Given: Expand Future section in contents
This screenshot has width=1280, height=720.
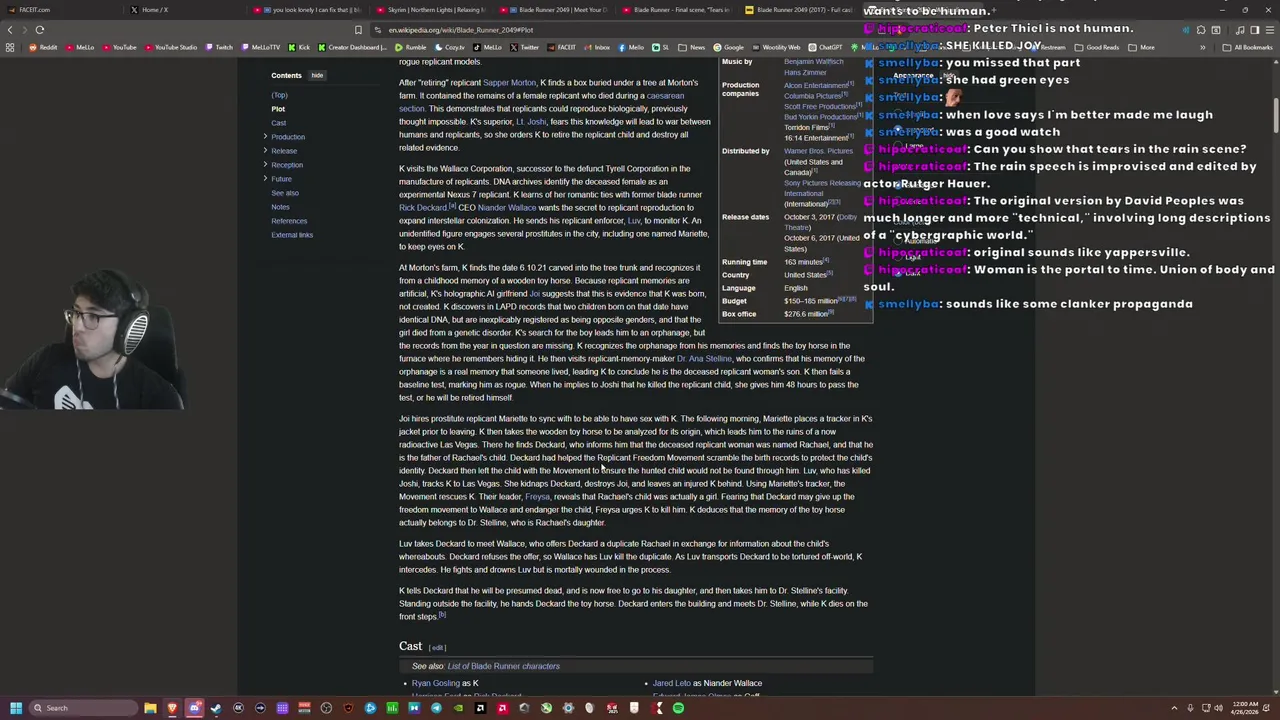Looking at the screenshot, I should [265, 179].
